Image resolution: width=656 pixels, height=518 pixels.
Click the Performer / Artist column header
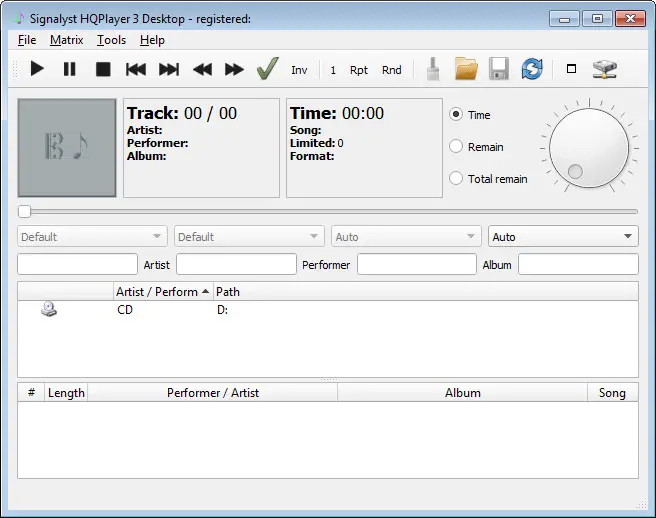pos(213,392)
